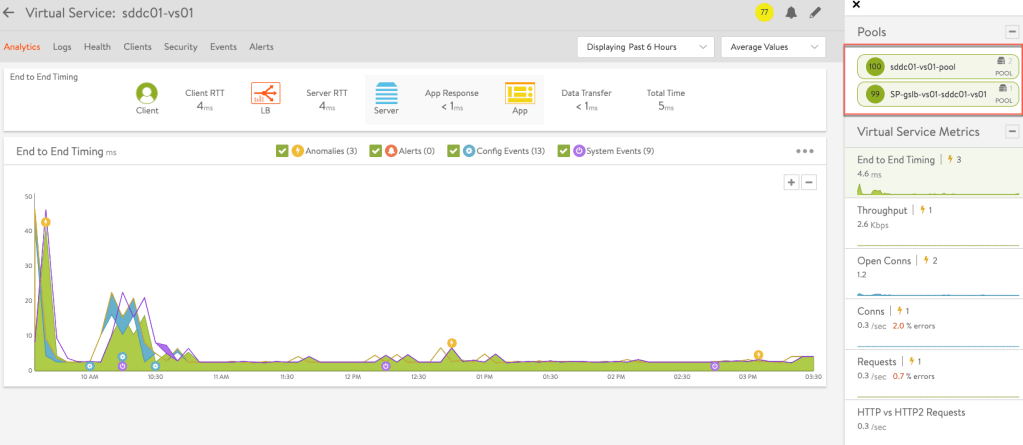Screen dimensions: 1023x445
Task: Switch to the Logs tab
Action: 62,47
